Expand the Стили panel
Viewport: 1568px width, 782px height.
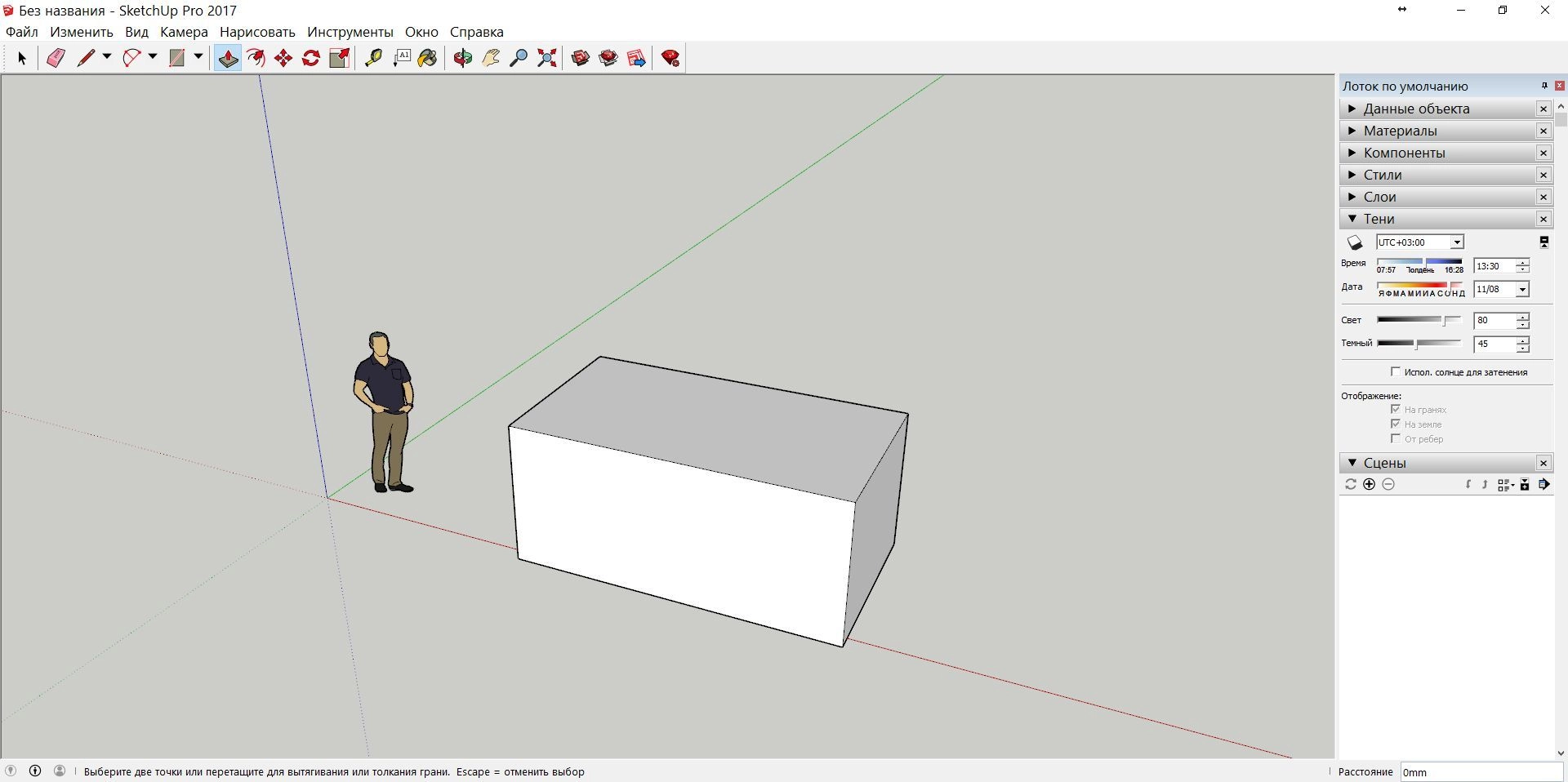pos(1445,175)
